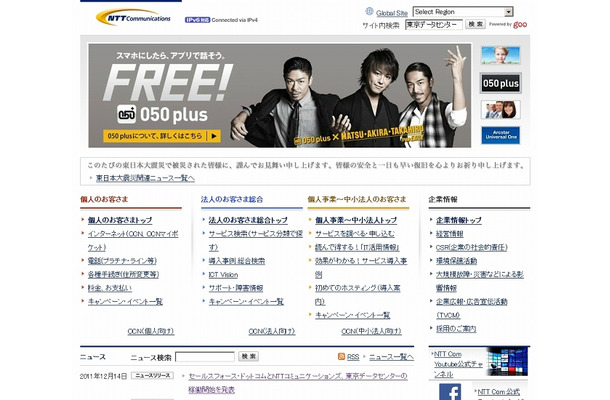610x400 pixels.
Task: Open CSR(企業の社会的責任) link
Action: [x=472, y=247]
